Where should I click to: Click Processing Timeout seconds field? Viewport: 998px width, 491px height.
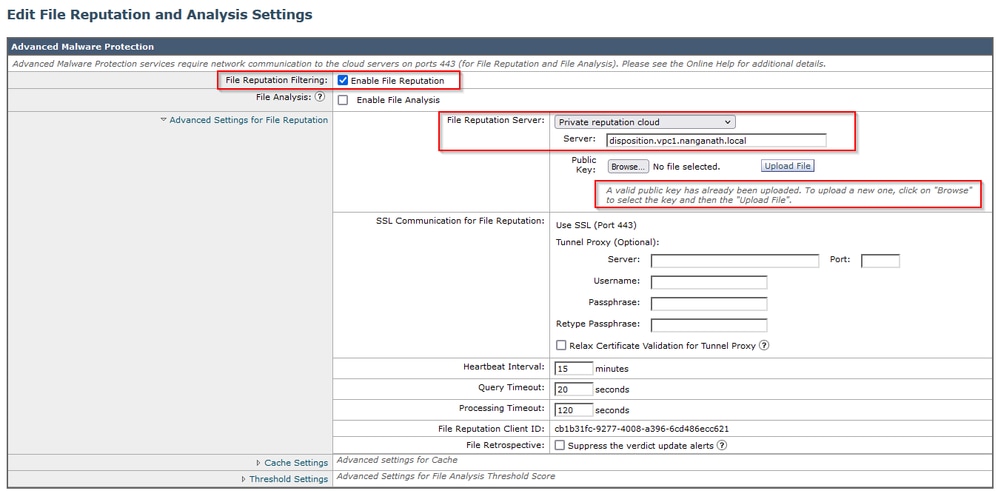click(x=573, y=409)
